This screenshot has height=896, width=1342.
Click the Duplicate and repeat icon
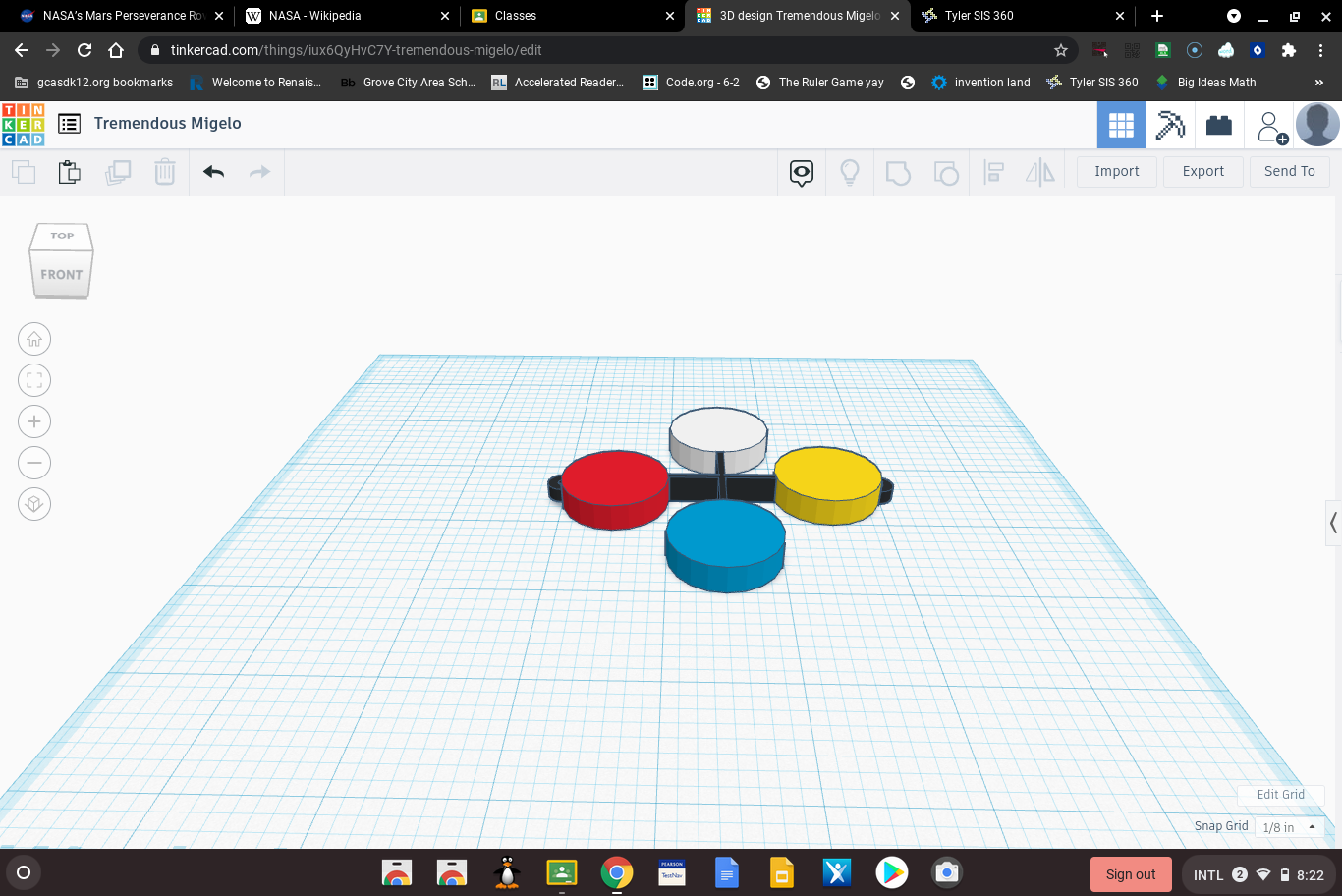click(118, 173)
